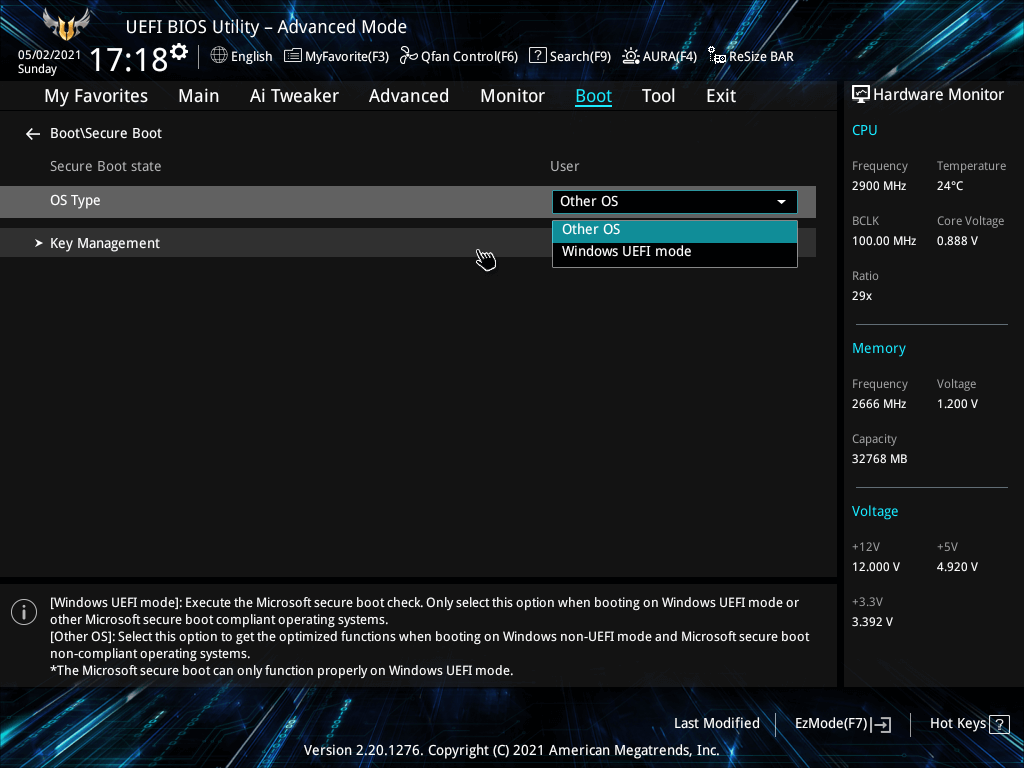1024x768 pixels.
Task: Click the 3.392 V value
Action: point(872,622)
